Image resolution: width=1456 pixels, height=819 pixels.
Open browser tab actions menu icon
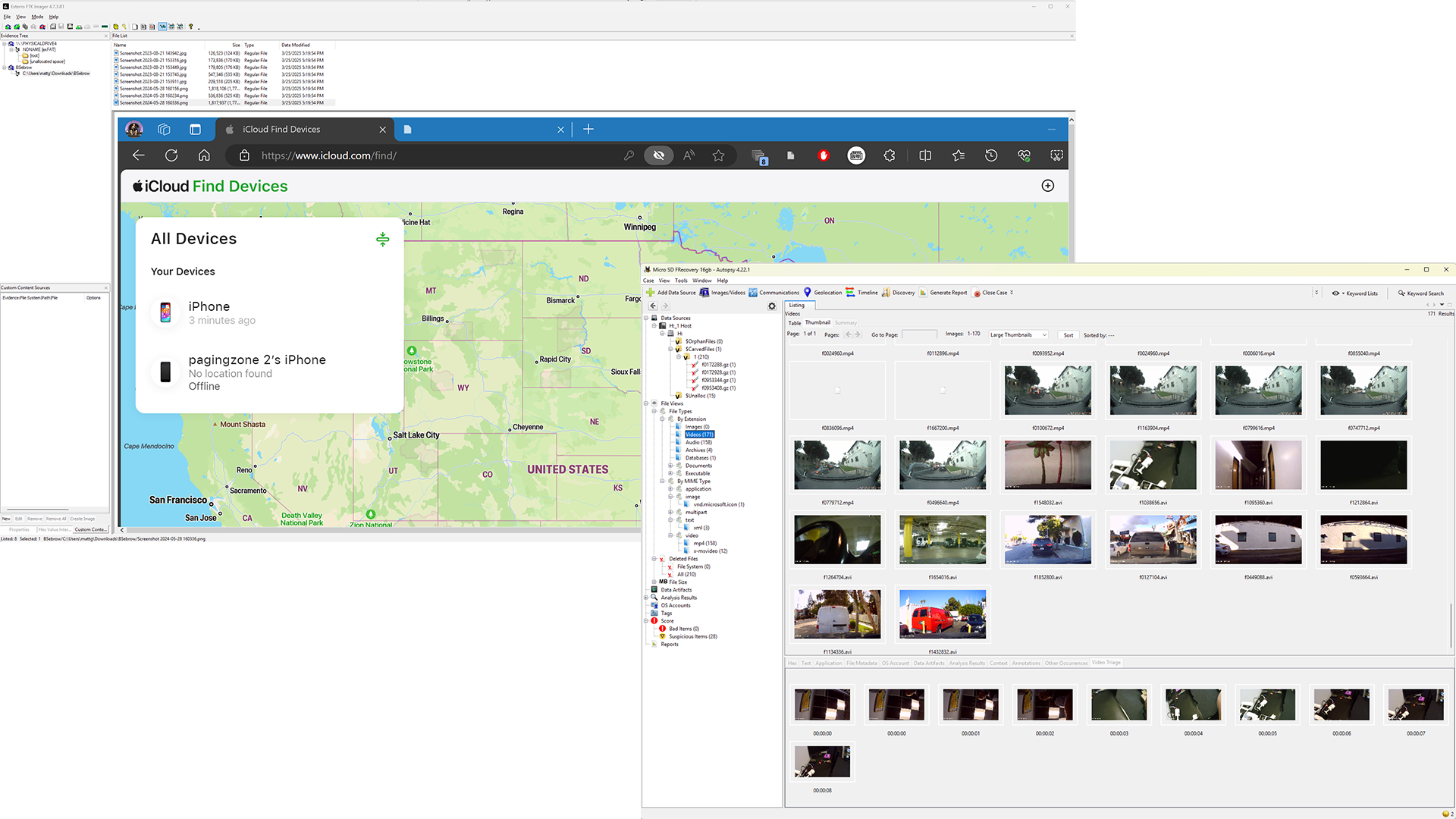pos(195,130)
